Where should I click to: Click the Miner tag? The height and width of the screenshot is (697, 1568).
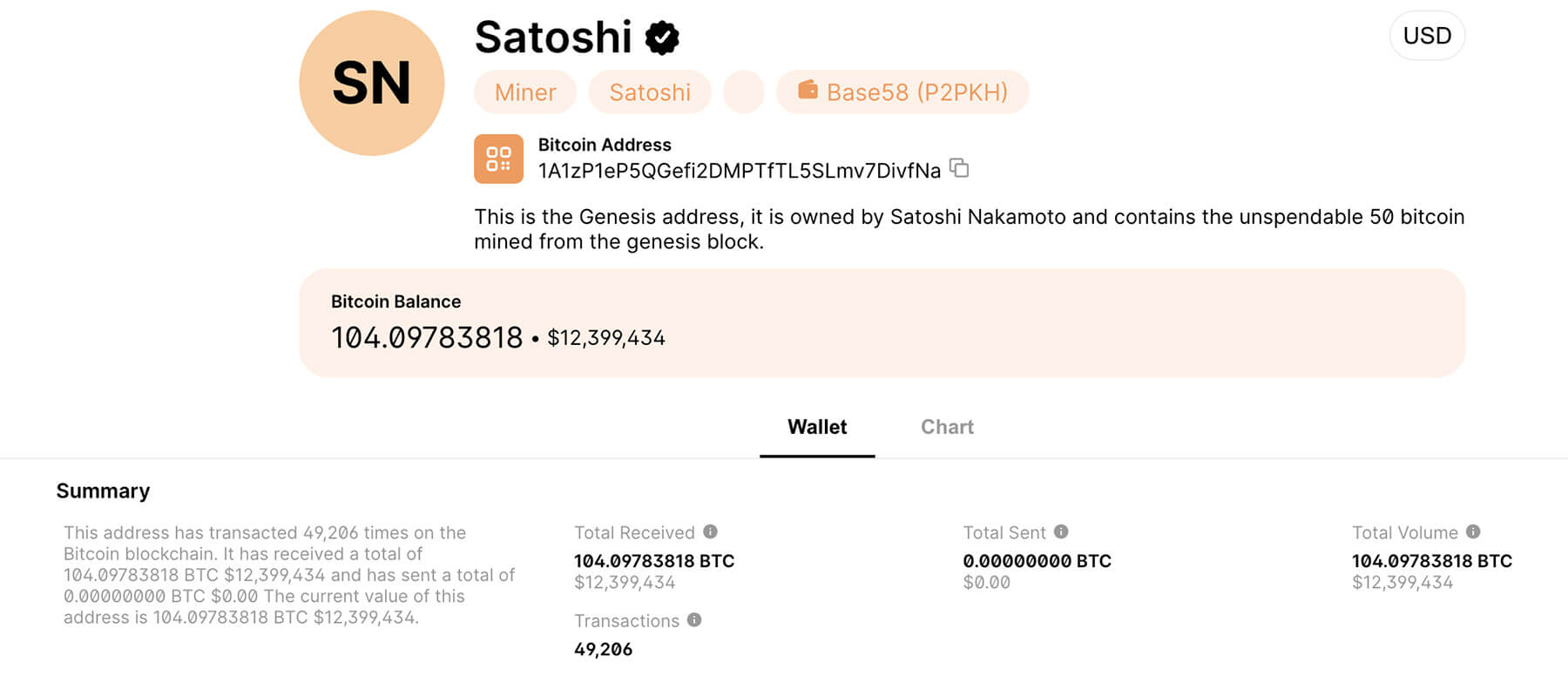525,92
